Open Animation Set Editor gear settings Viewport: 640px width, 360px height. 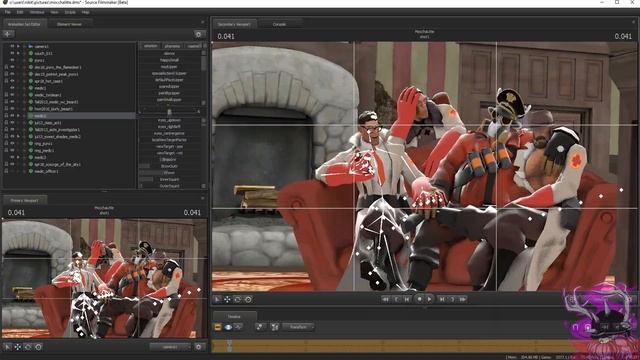199,34
